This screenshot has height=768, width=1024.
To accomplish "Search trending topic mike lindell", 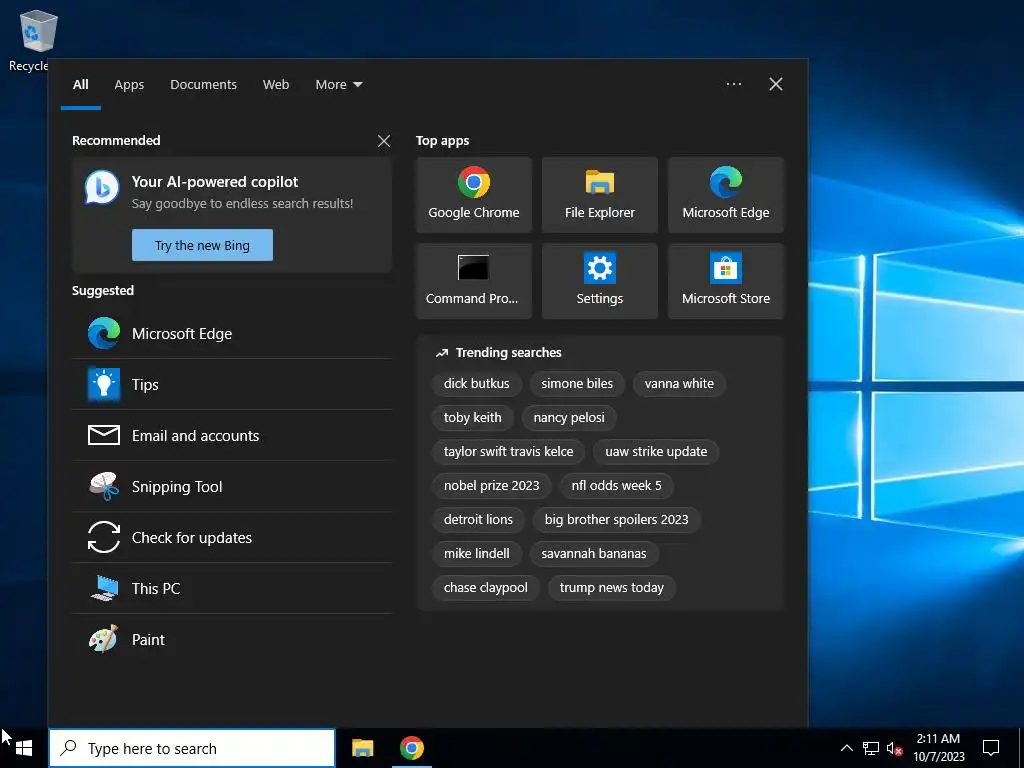I will [476, 553].
